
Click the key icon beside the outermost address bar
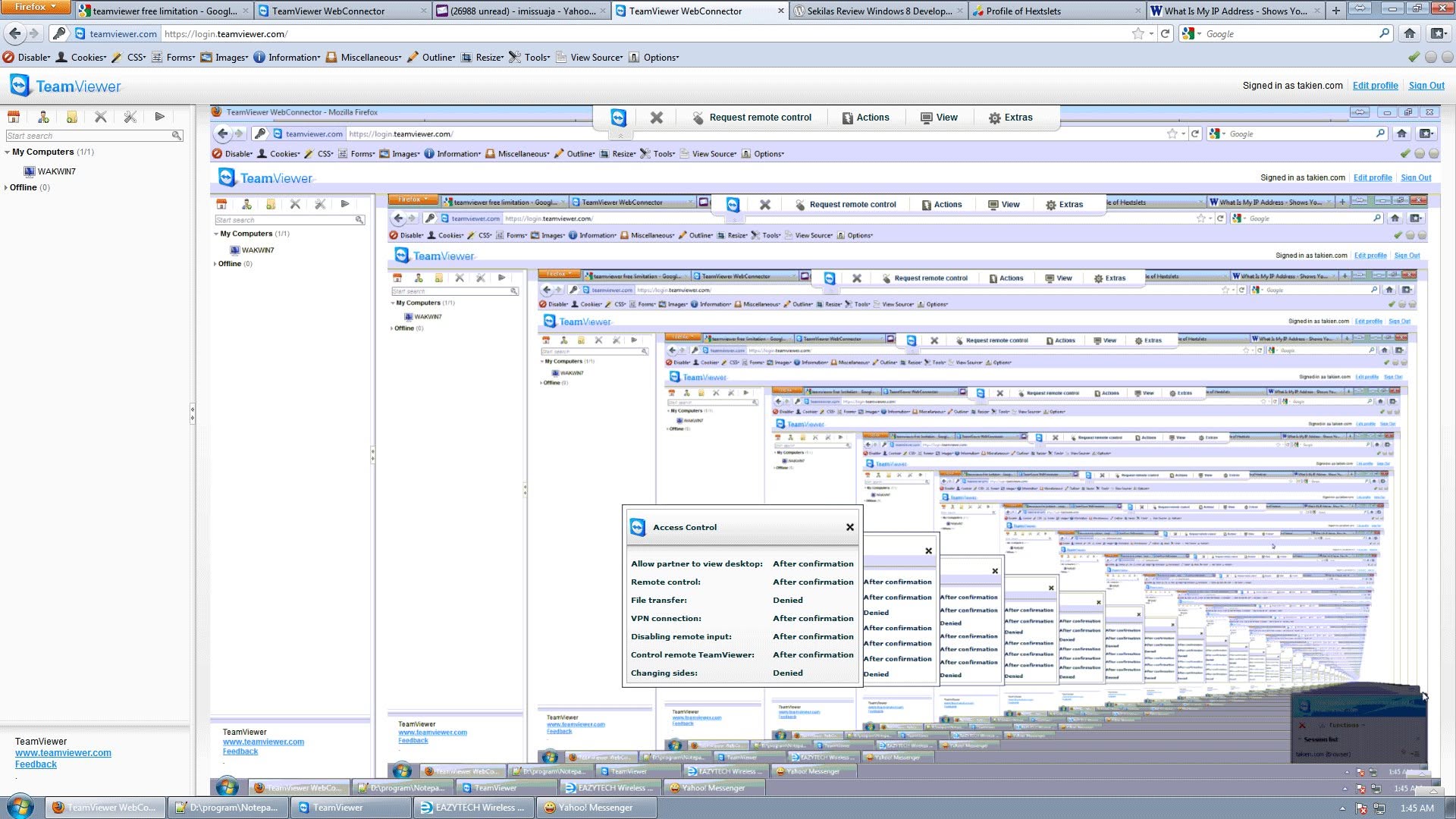click(x=59, y=33)
